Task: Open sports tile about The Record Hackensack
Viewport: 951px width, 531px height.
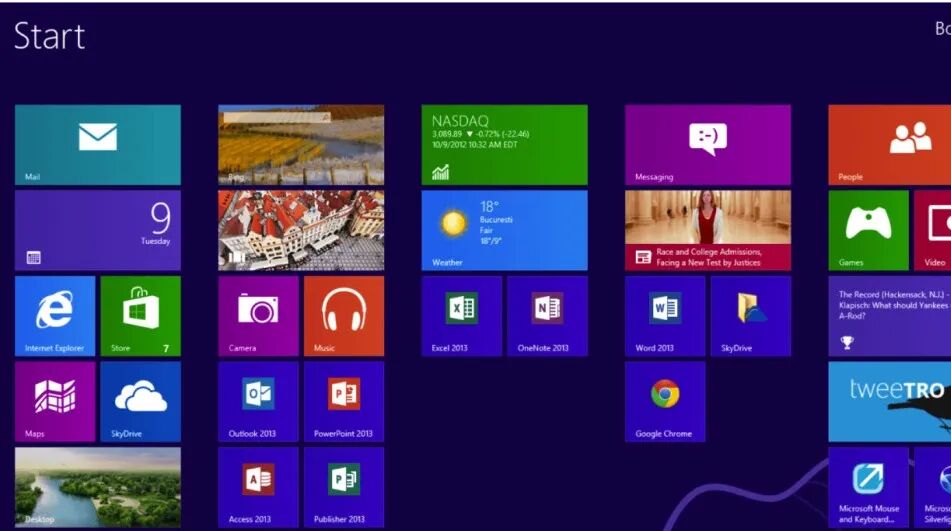Action: [x=890, y=316]
